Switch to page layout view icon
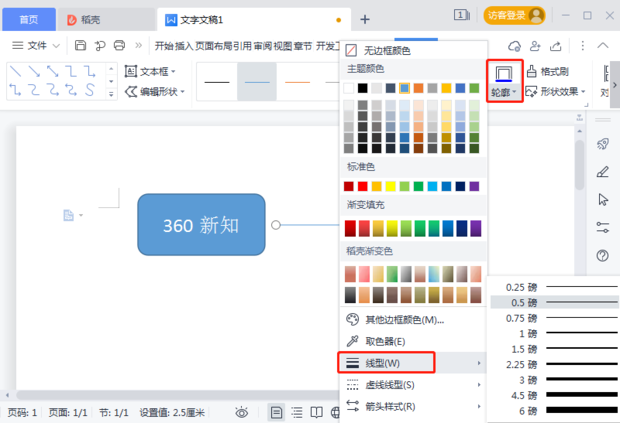Image resolution: width=620 pixels, height=423 pixels. [x=276, y=413]
